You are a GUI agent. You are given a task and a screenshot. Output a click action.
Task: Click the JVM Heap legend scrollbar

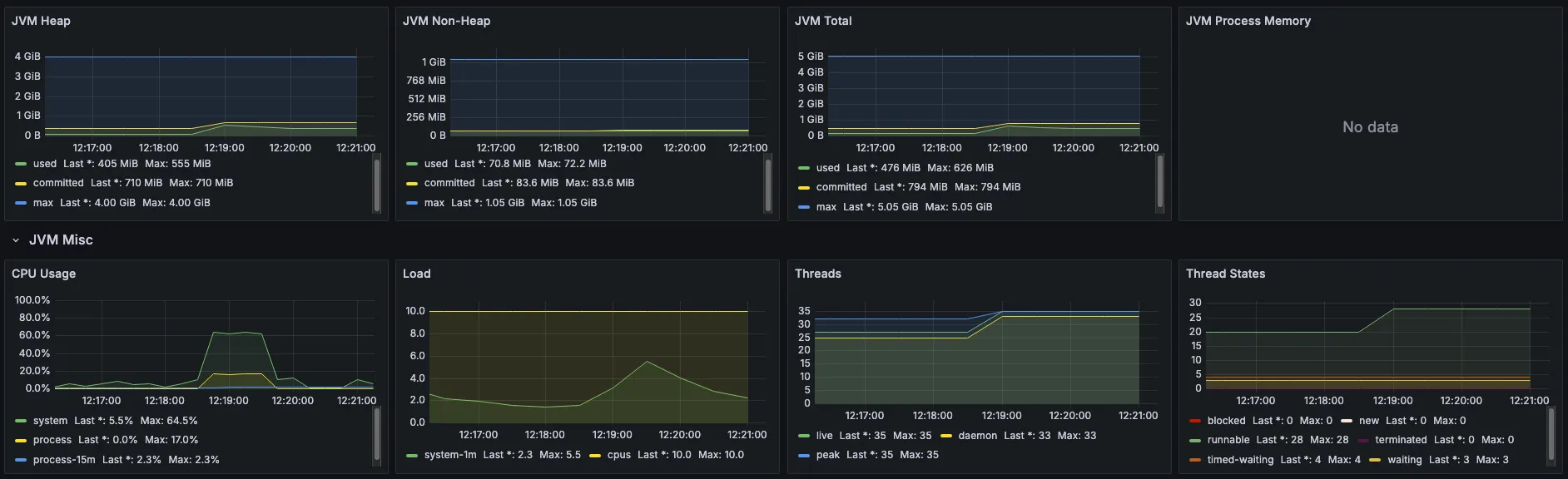(x=377, y=185)
